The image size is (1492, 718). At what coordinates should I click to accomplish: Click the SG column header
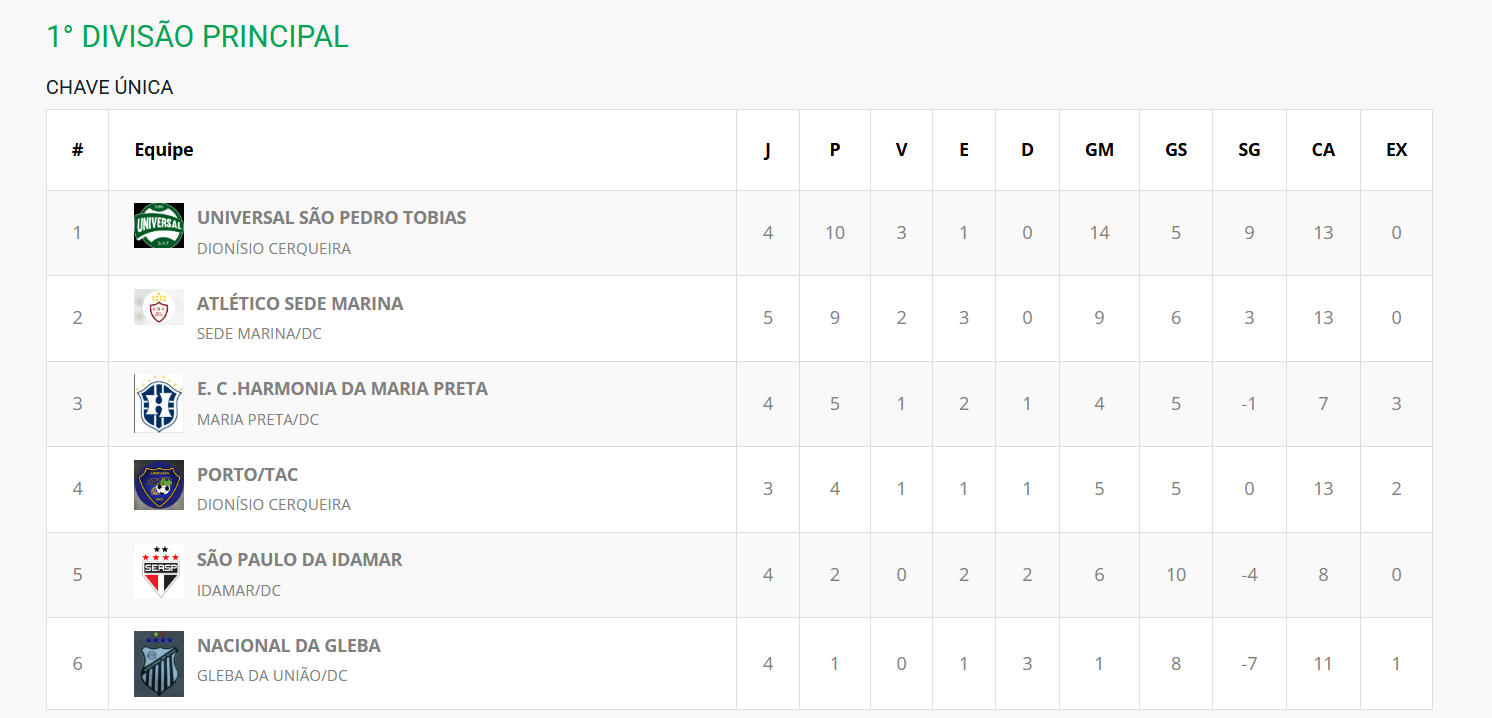pyautogui.click(x=1249, y=150)
